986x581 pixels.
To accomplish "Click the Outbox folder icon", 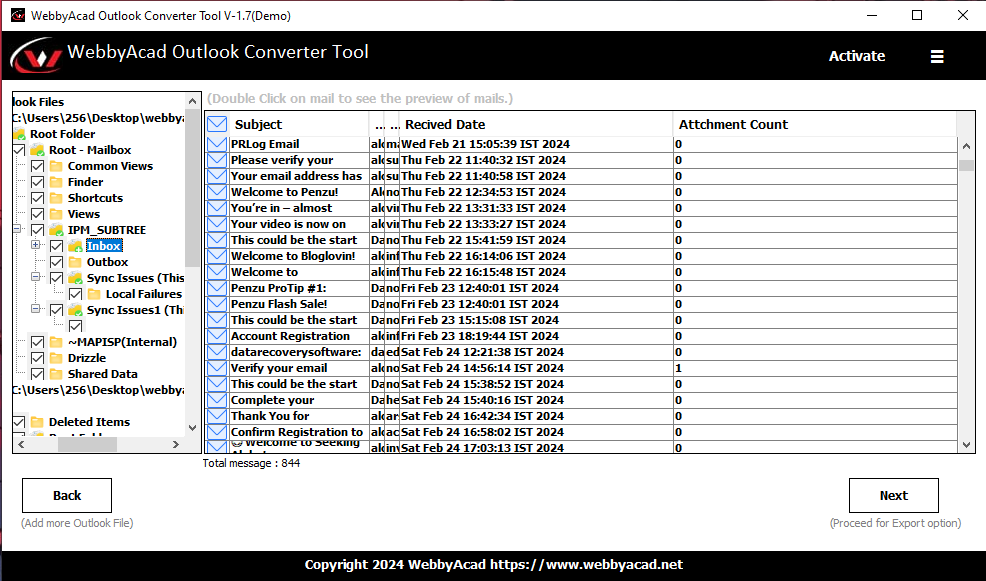I will pyautogui.click(x=75, y=262).
